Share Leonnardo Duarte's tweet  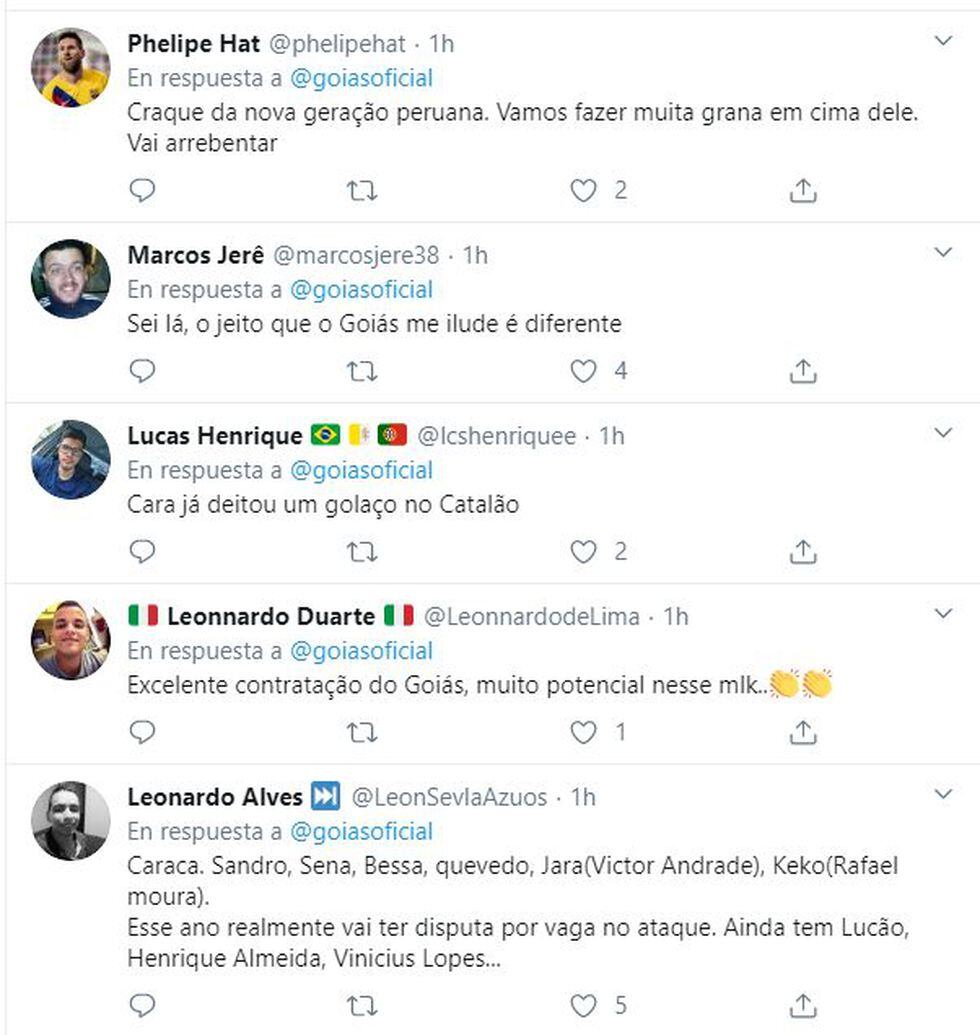click(803, 732)
